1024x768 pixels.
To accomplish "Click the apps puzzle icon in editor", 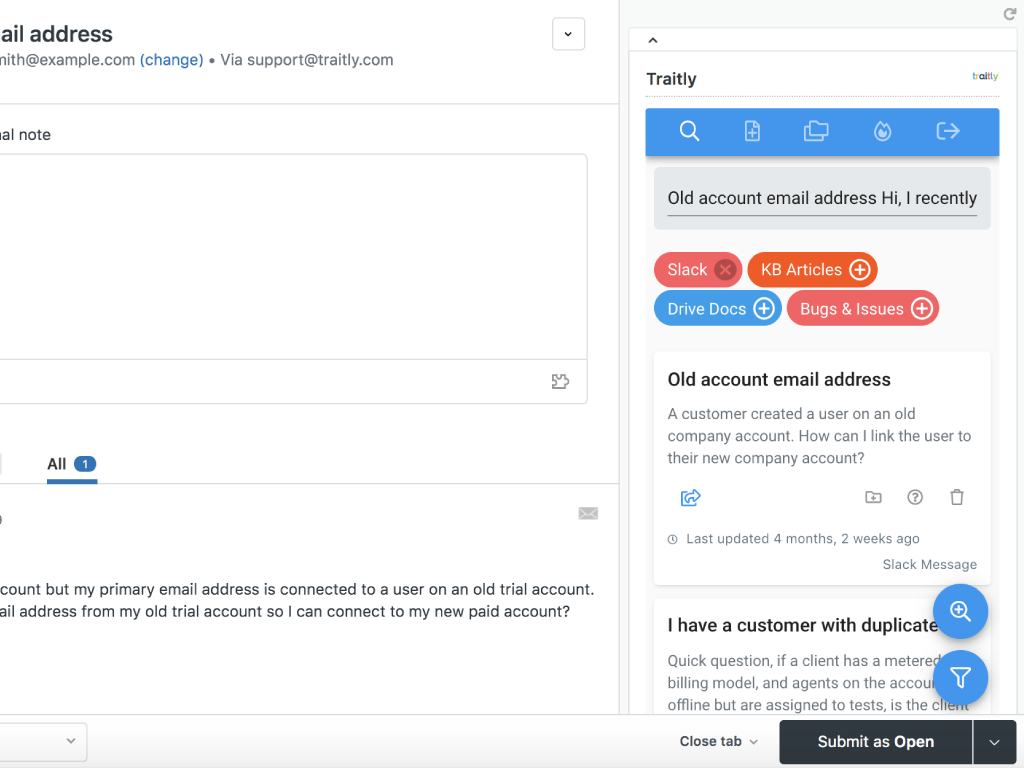I will point(560,381).
